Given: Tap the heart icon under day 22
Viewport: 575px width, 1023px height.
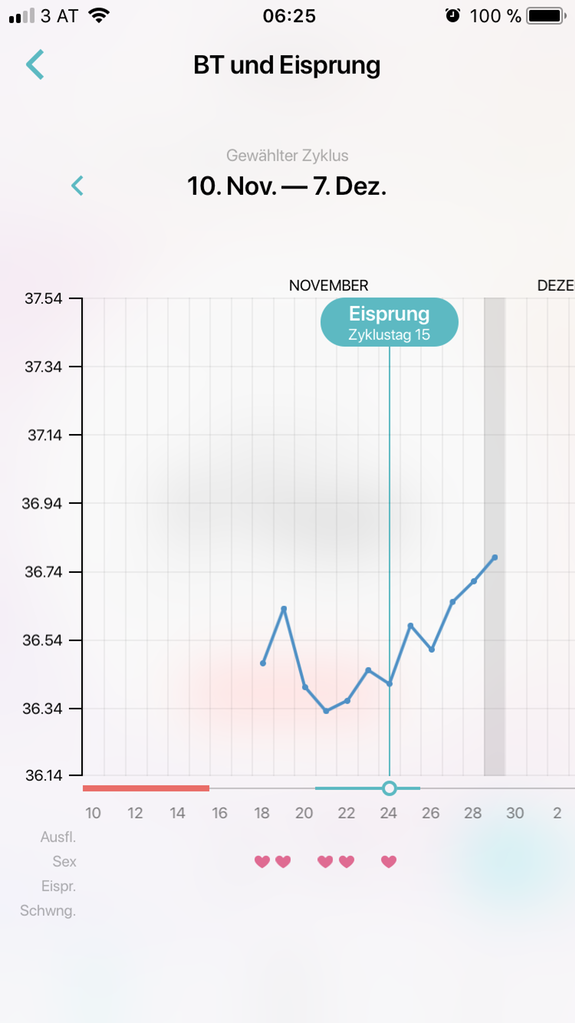Looking at the screenshot, I should (x=347, y=862).
